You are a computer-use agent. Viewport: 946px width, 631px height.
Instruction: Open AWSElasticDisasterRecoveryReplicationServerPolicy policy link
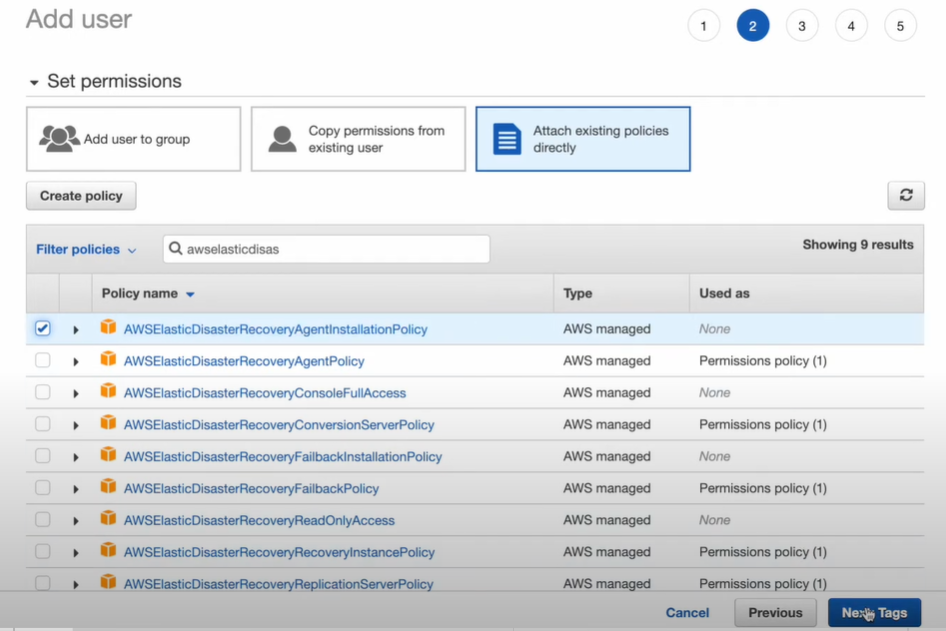click(279, 584)
